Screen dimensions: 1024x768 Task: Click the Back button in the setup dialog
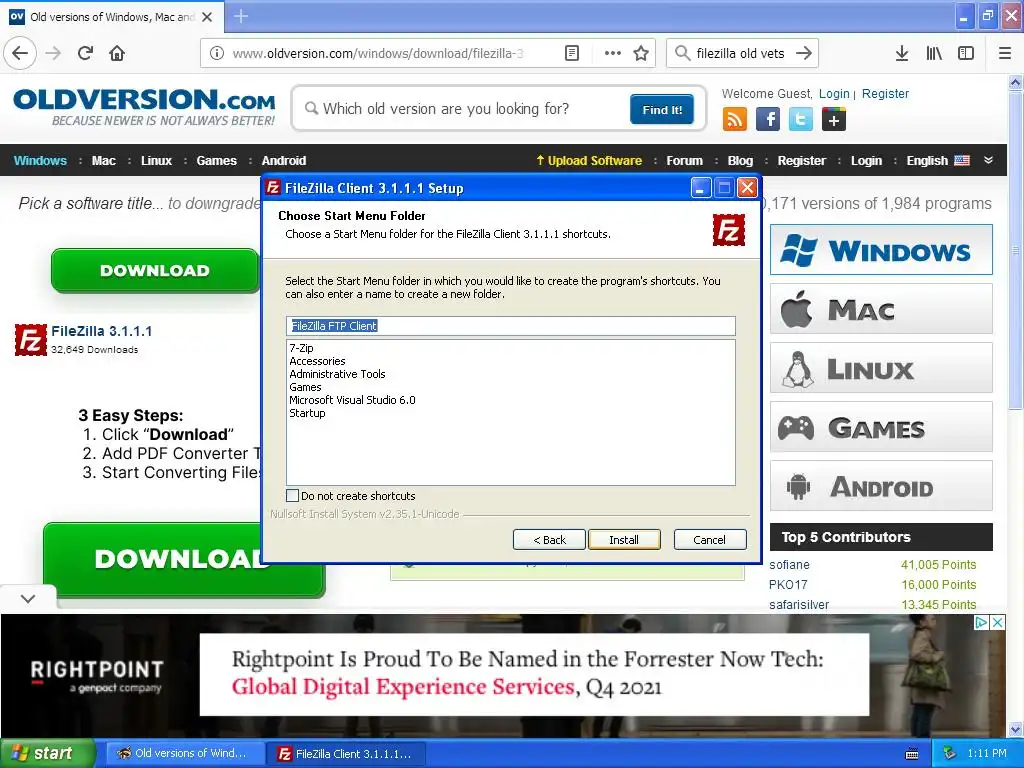(x=549, y=539)
